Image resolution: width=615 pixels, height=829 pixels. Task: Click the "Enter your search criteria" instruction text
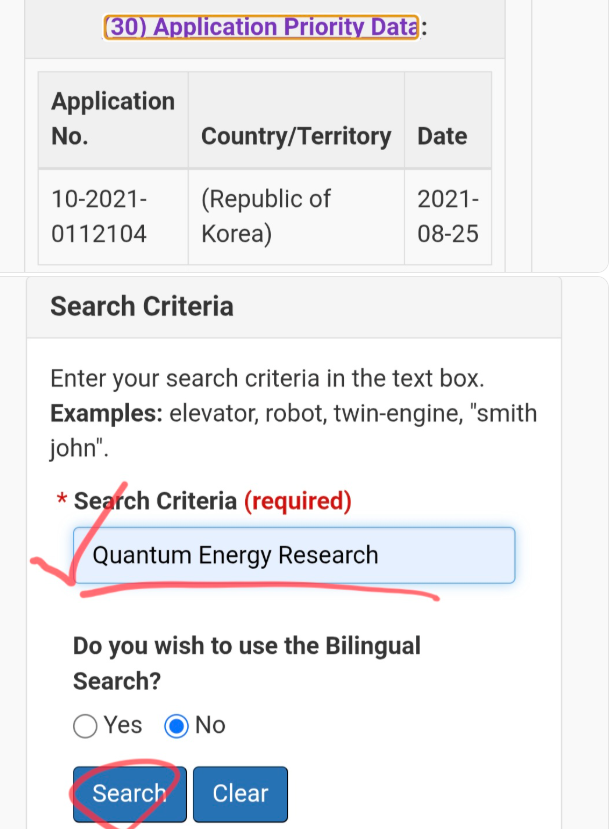tap(267, 379)
